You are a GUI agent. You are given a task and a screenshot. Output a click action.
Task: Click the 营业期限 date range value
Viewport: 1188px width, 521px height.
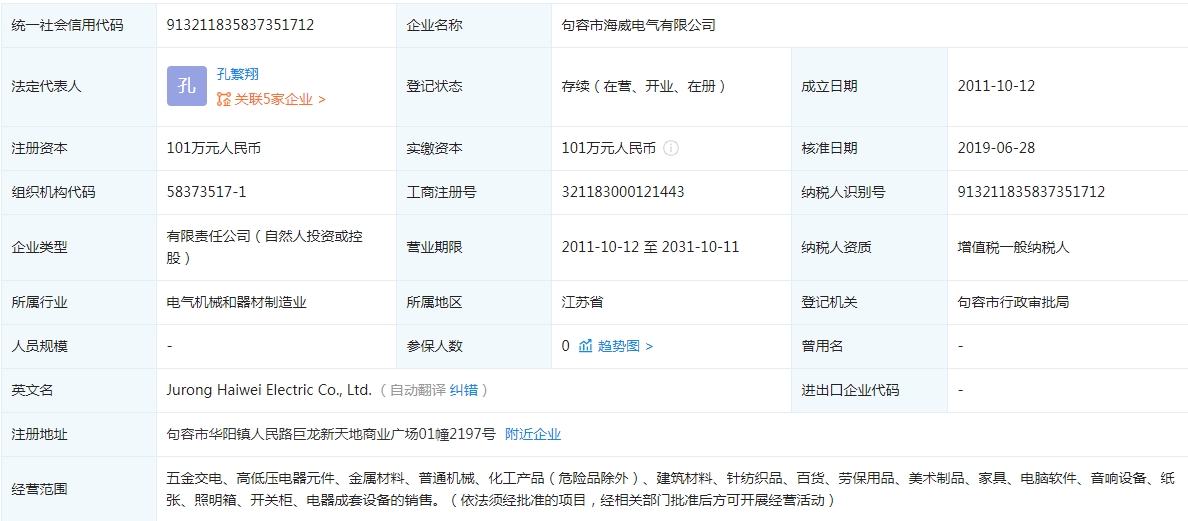pos(650,246)
